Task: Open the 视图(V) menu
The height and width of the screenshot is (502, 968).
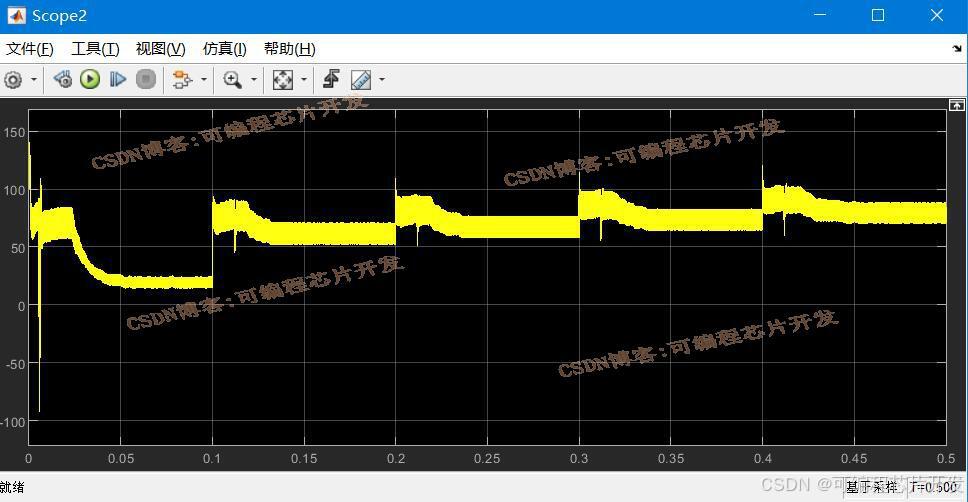Action: pyautogui.click(x=161, y=49)
